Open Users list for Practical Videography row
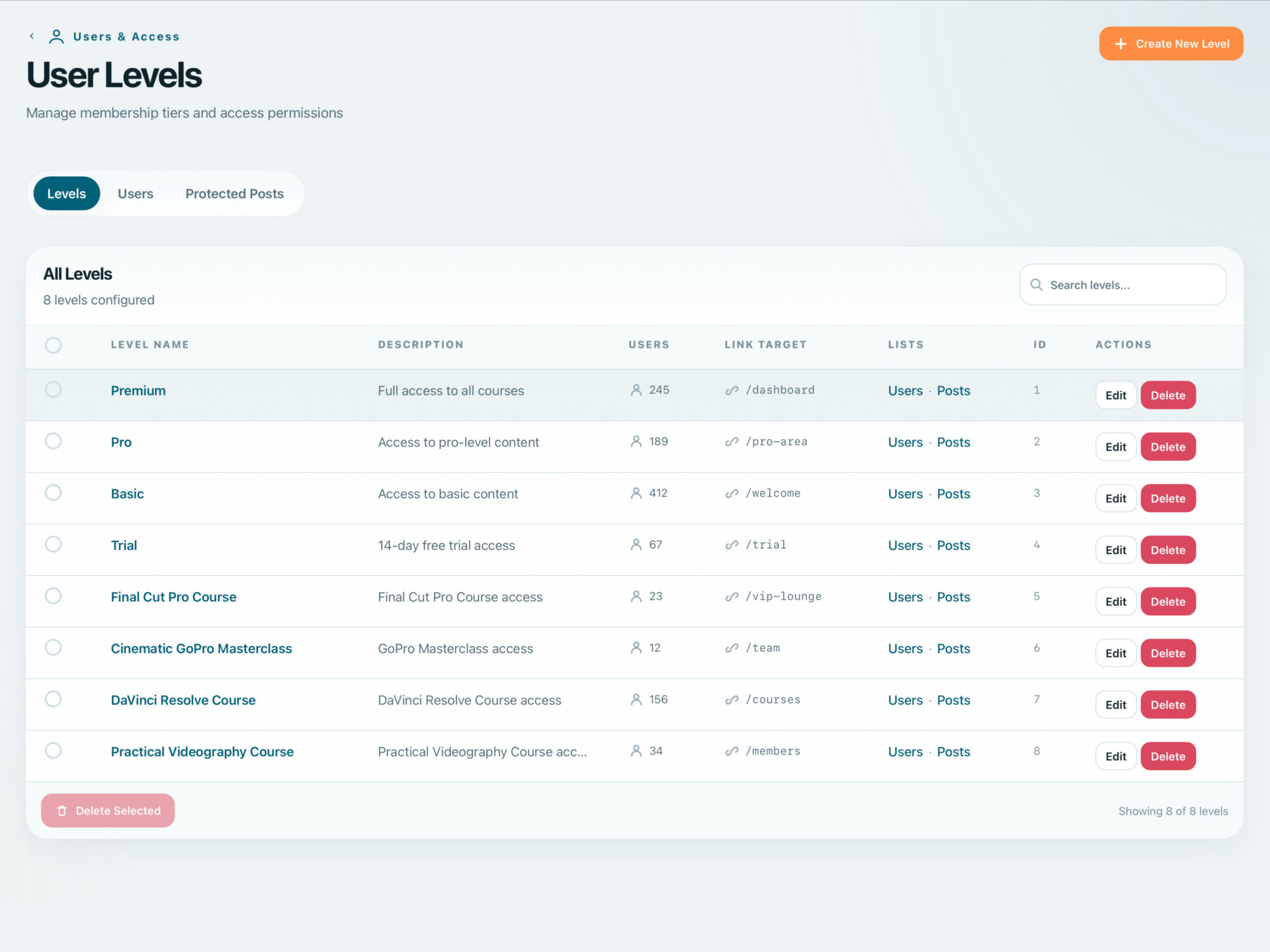Viewport: 1270px width, 952px height. tap(905, 752)
